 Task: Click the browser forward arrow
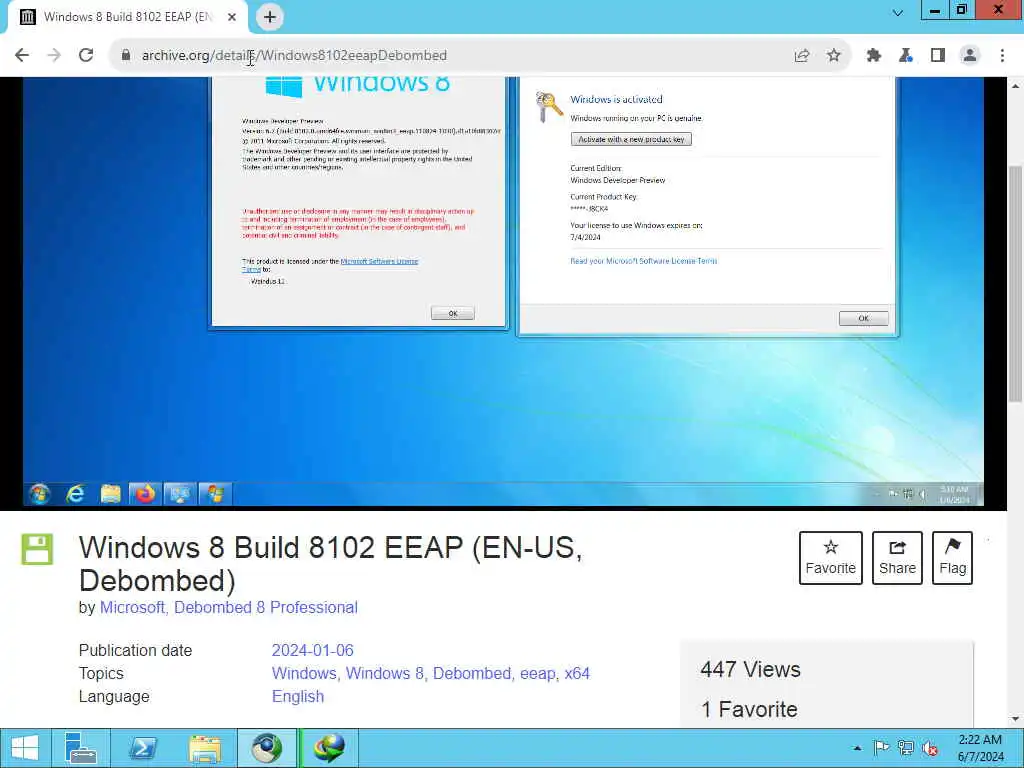54,56
